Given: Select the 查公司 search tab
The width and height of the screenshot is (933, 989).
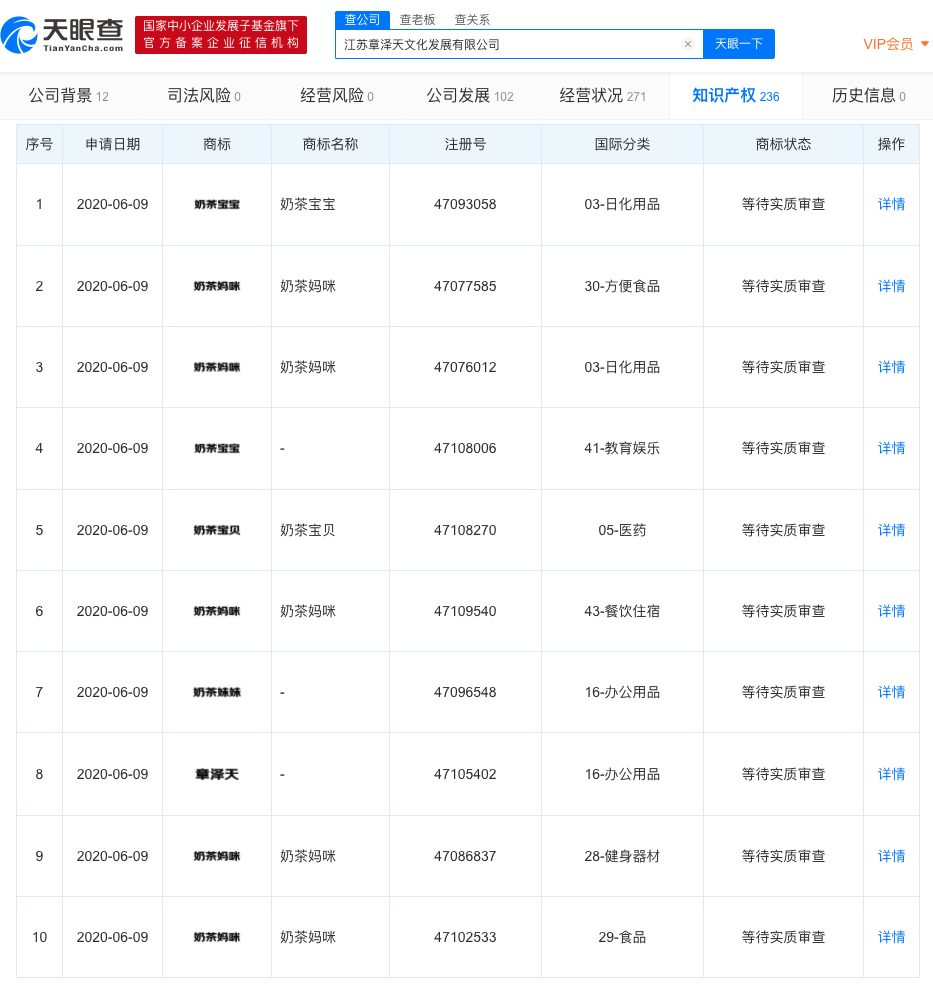Looking at the screenshot, I should point(362,19).
